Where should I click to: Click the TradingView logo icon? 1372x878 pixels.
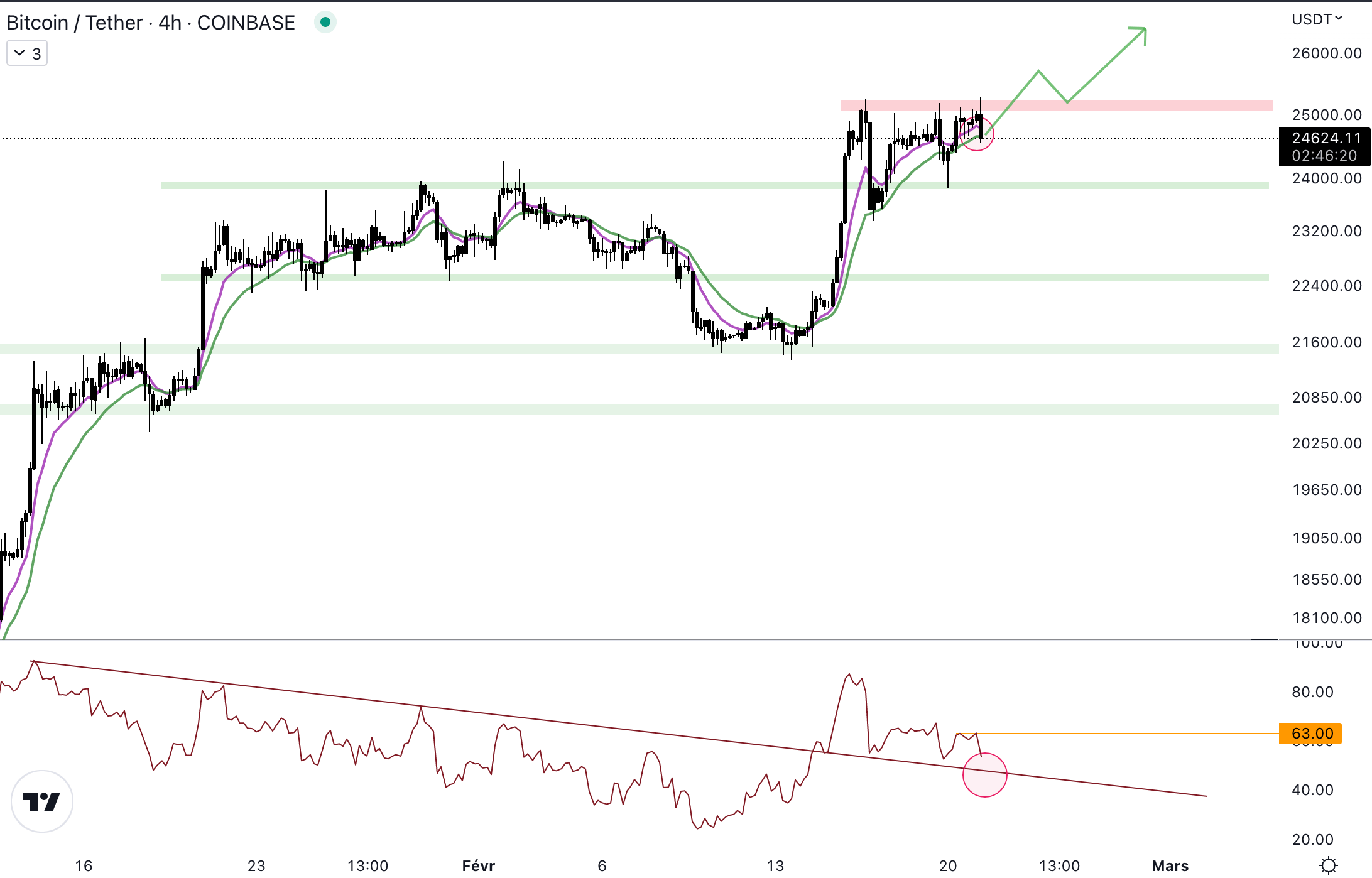point(42,801)
